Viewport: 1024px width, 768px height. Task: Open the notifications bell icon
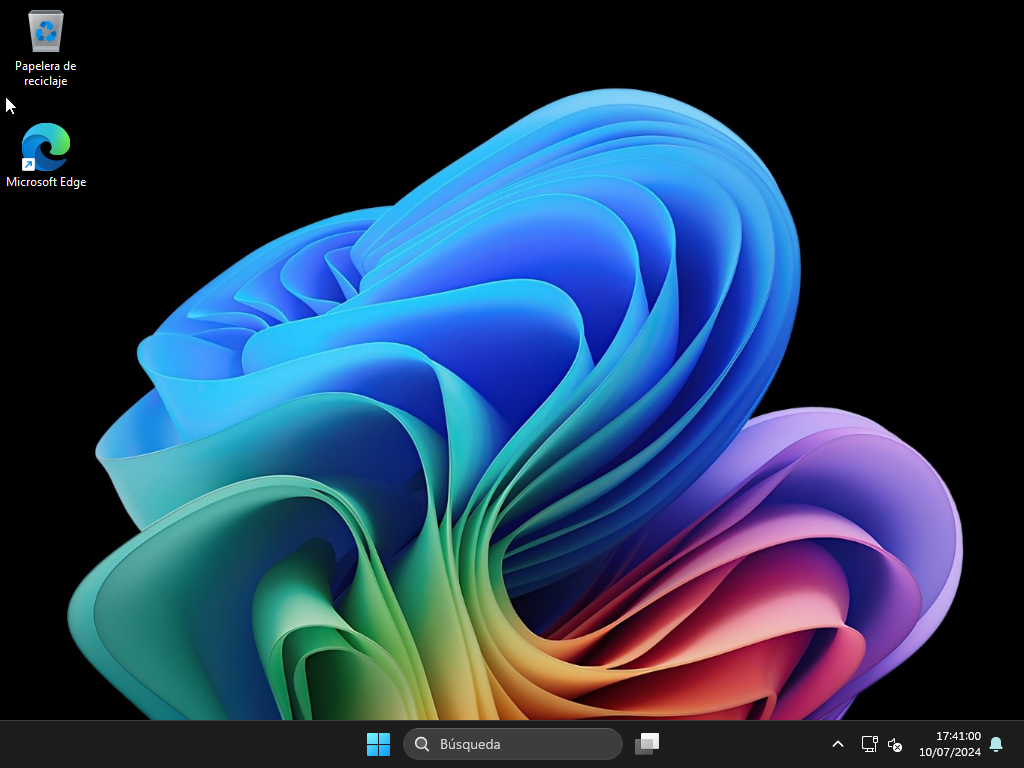coord(996,744)
